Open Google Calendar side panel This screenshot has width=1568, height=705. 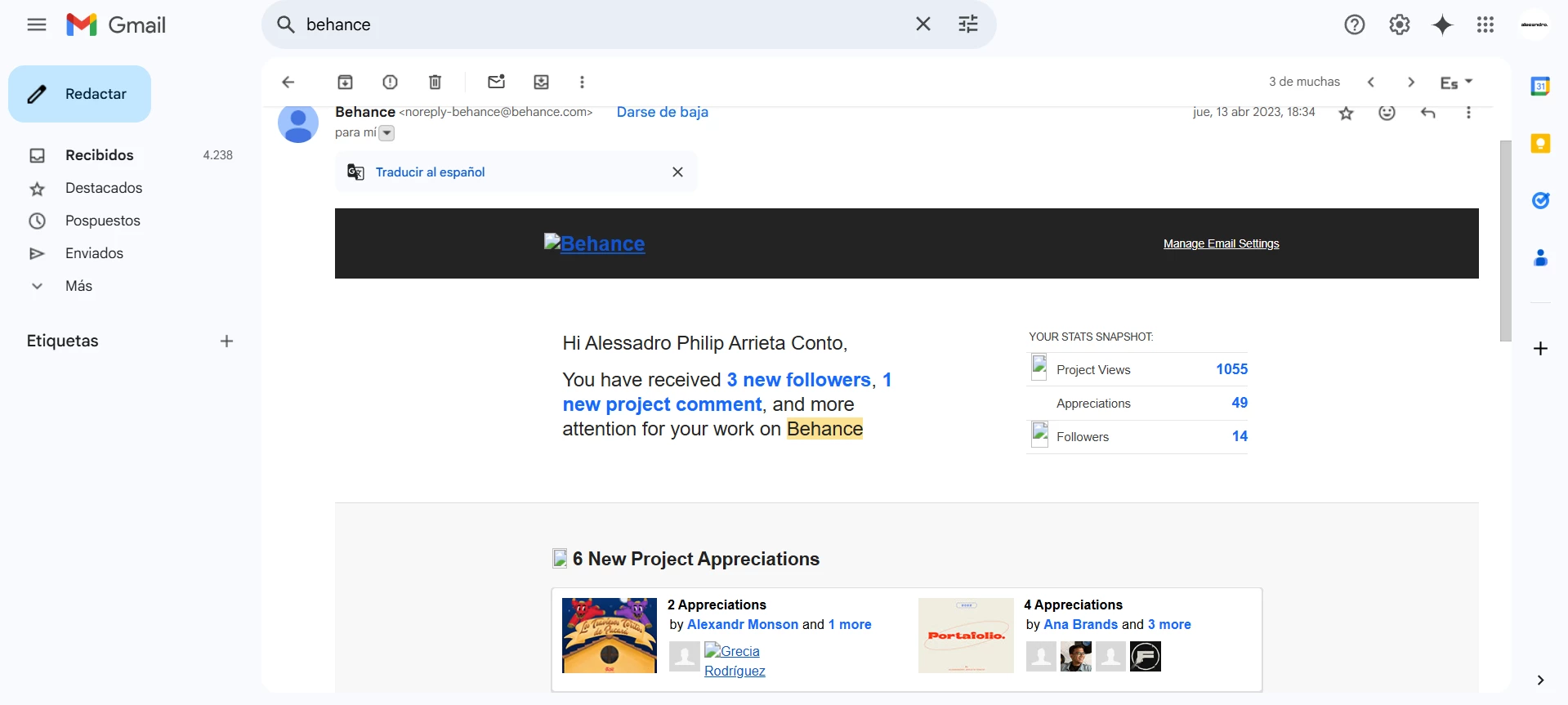coord(1540,86)
